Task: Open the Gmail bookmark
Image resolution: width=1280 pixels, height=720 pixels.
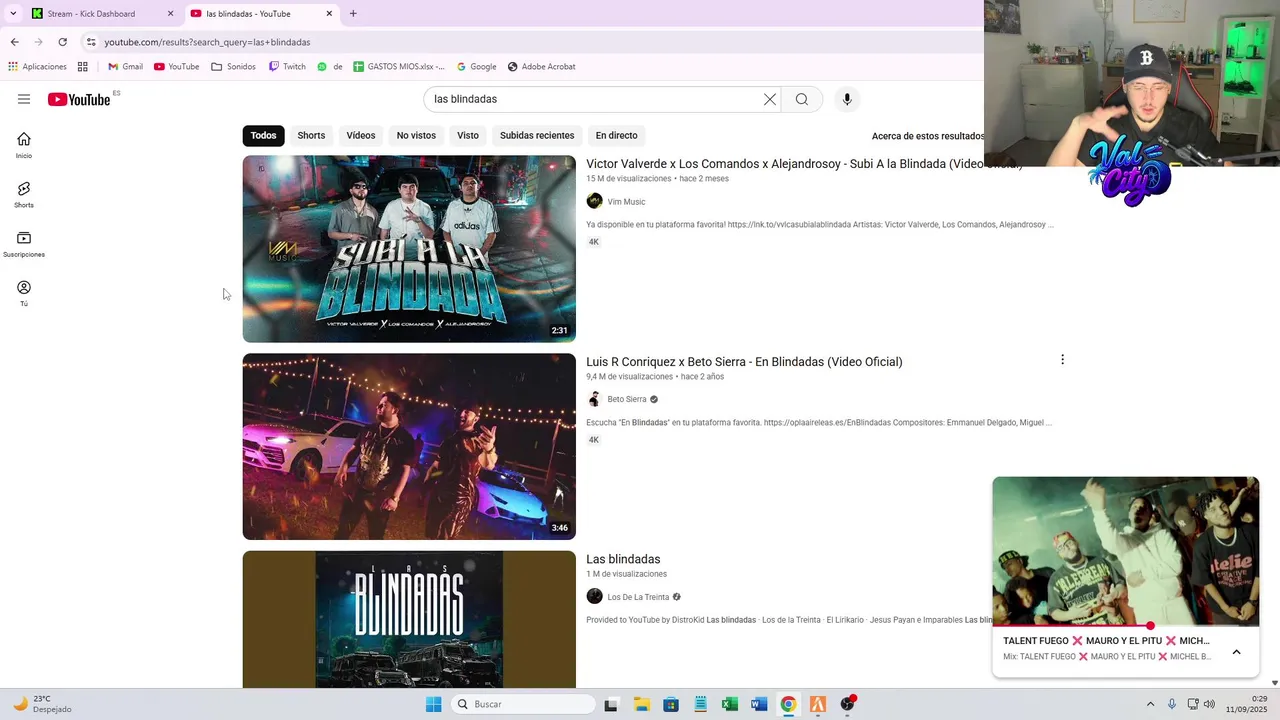Action: (x=125, y=66)
